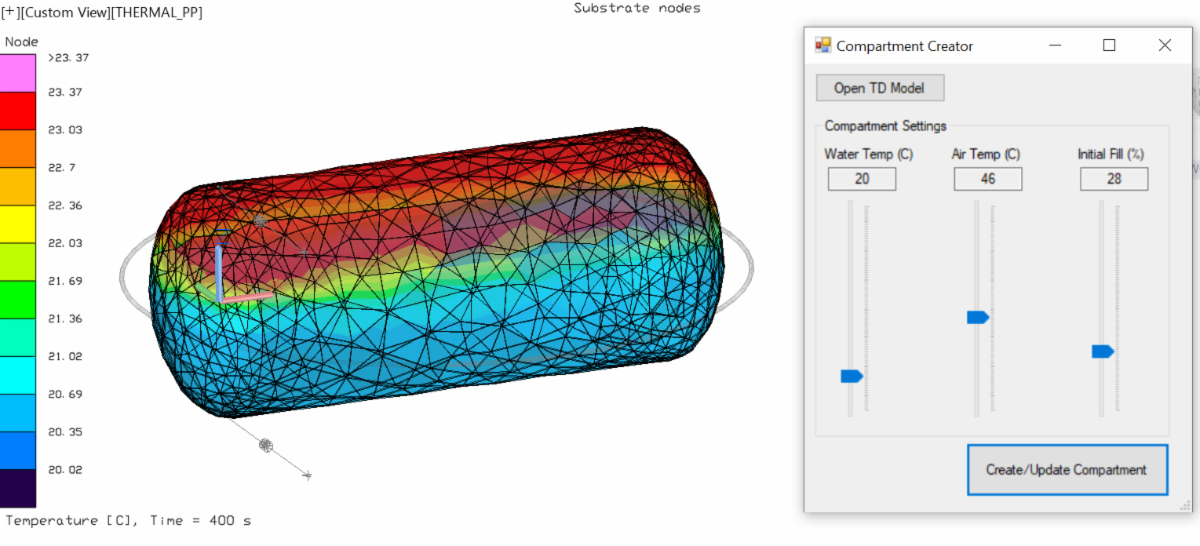This screenshot has height=546, width=1200.
Task: Close the Compartment Creator dialog
Action: [1164, 46]
